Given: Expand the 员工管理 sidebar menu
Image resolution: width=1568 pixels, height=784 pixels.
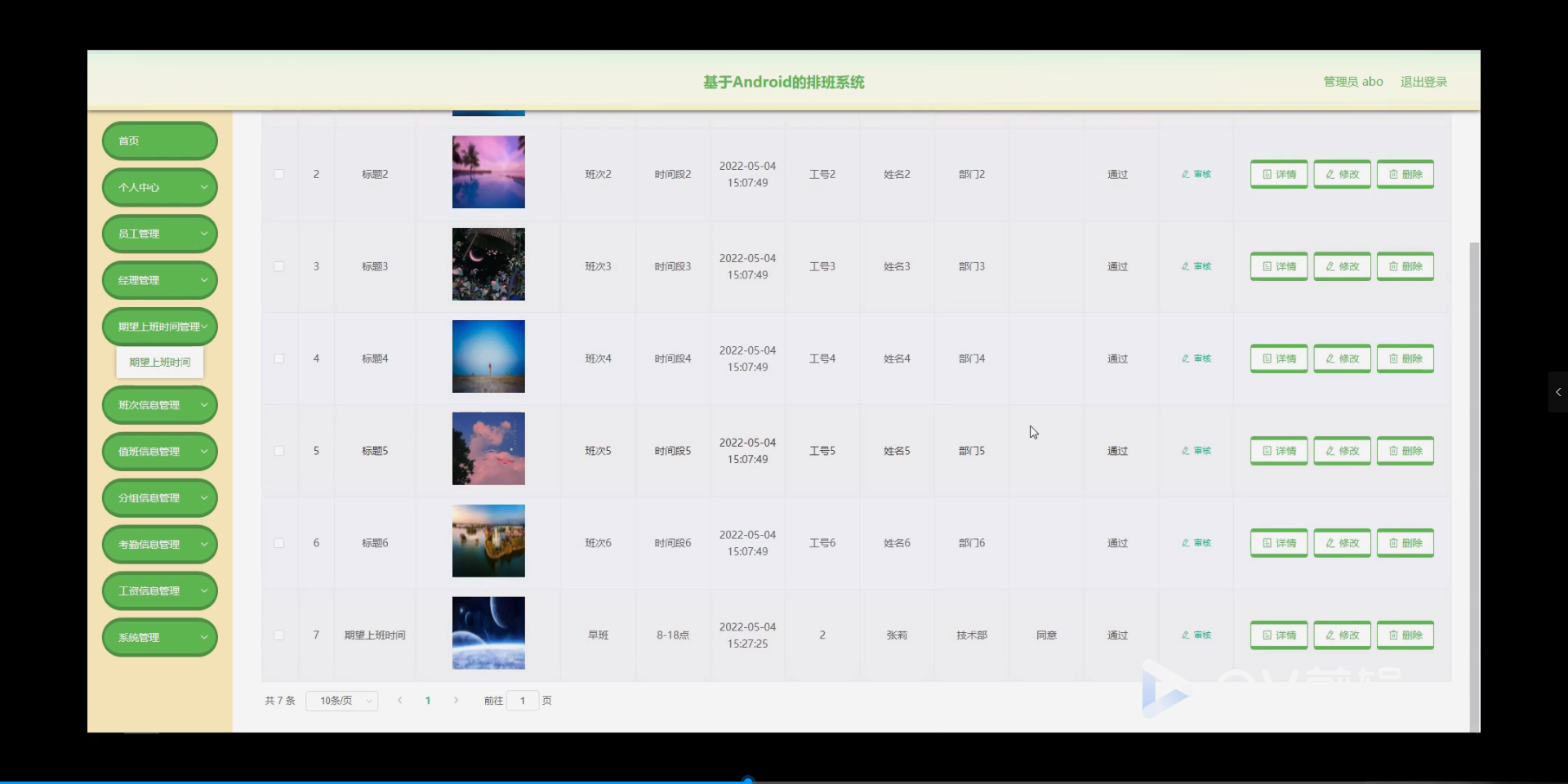Looking at the screenshot, I should tap(159, 233).
